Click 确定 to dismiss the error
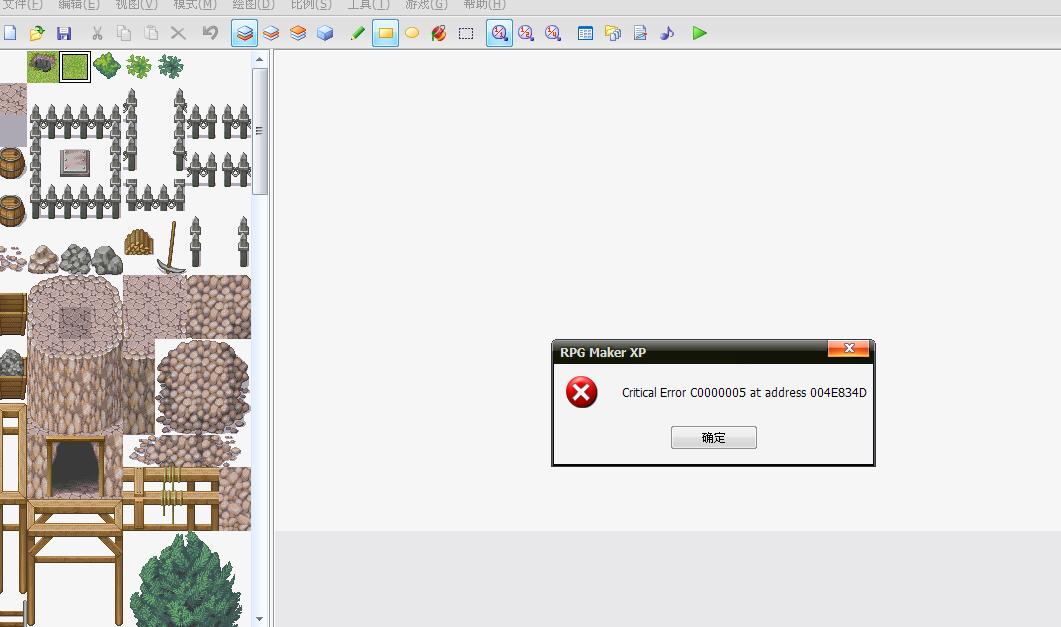 (714, 438)
